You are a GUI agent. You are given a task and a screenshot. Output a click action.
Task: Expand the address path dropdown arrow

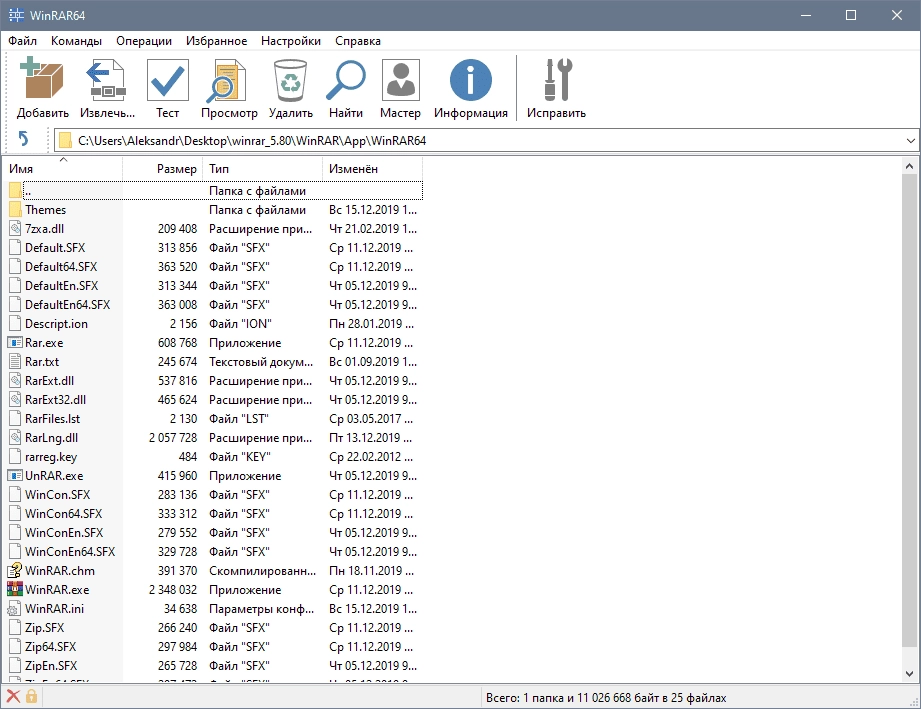tap(910, 141)
